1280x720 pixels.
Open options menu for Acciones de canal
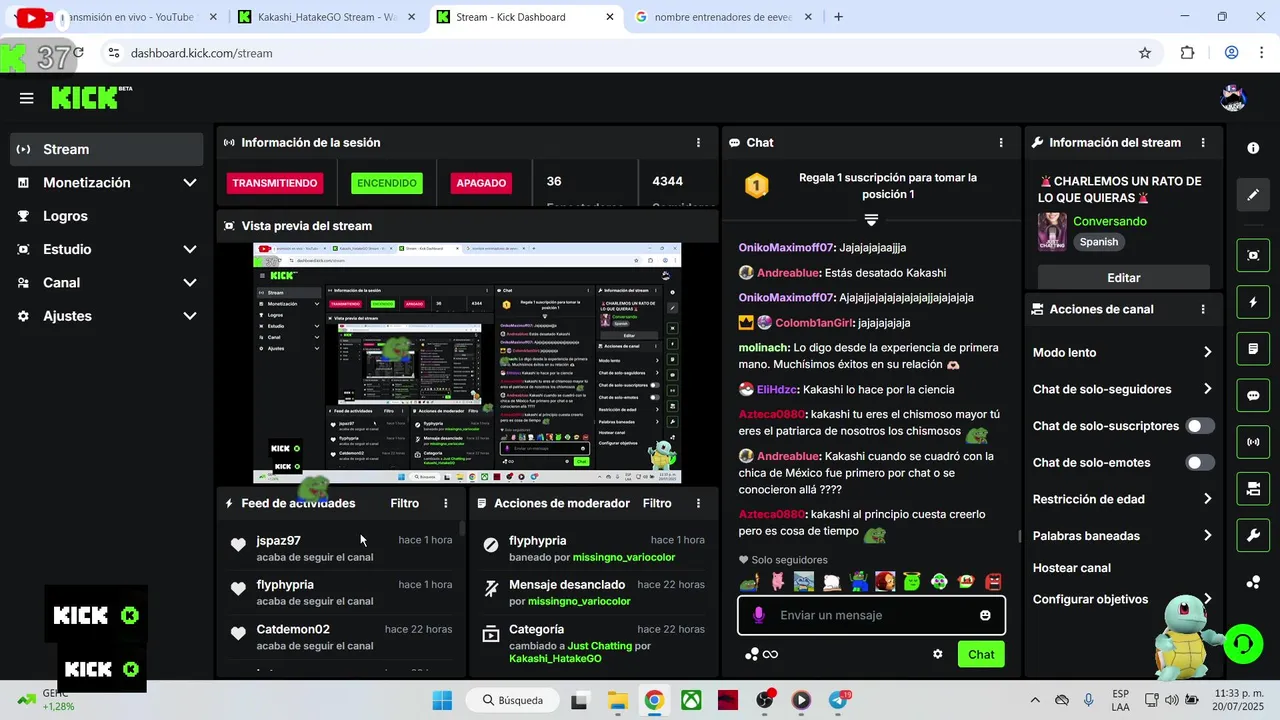[x=1203, y=310]
